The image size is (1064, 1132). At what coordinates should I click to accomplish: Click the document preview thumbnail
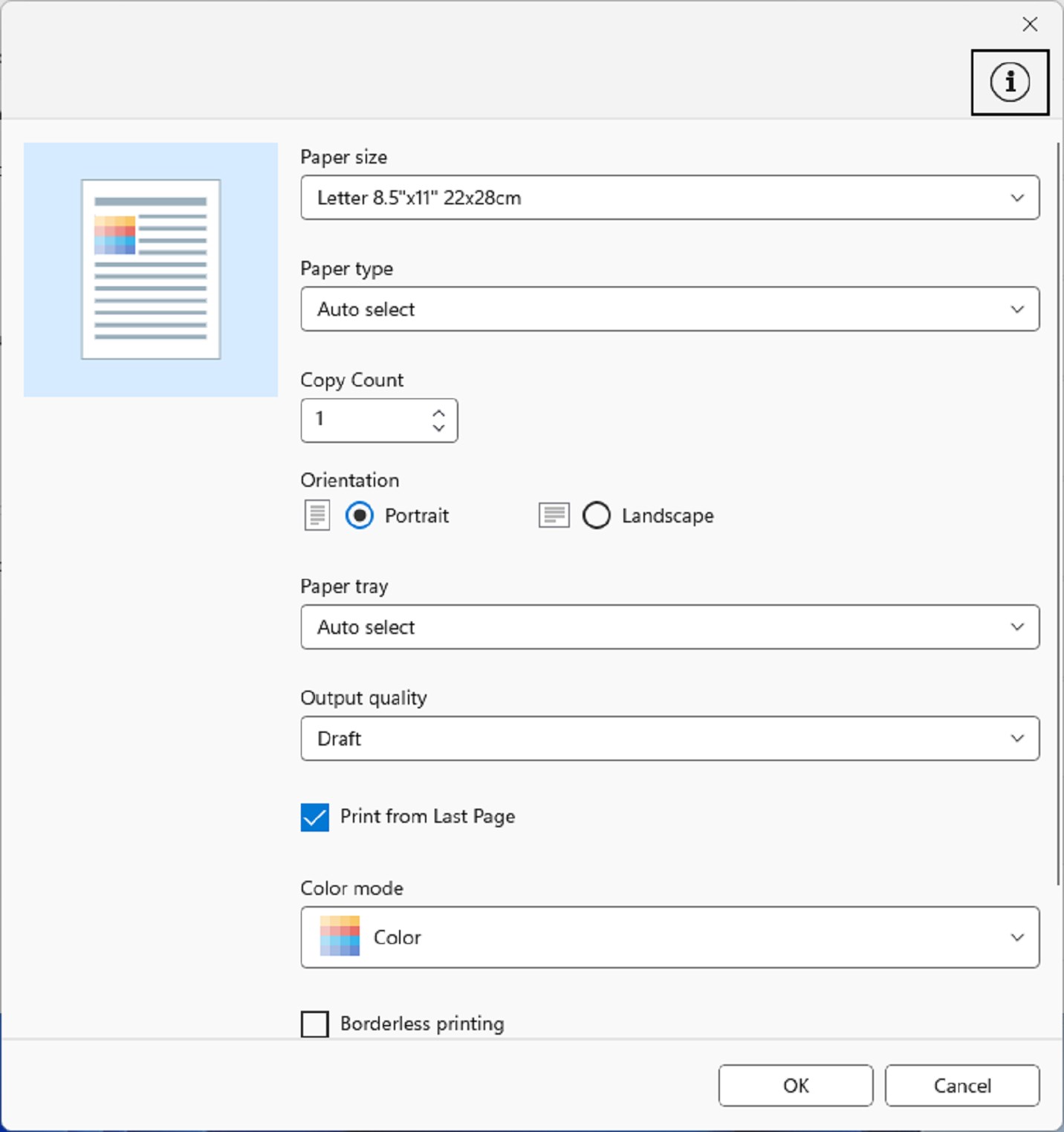[x=151, y=269]
